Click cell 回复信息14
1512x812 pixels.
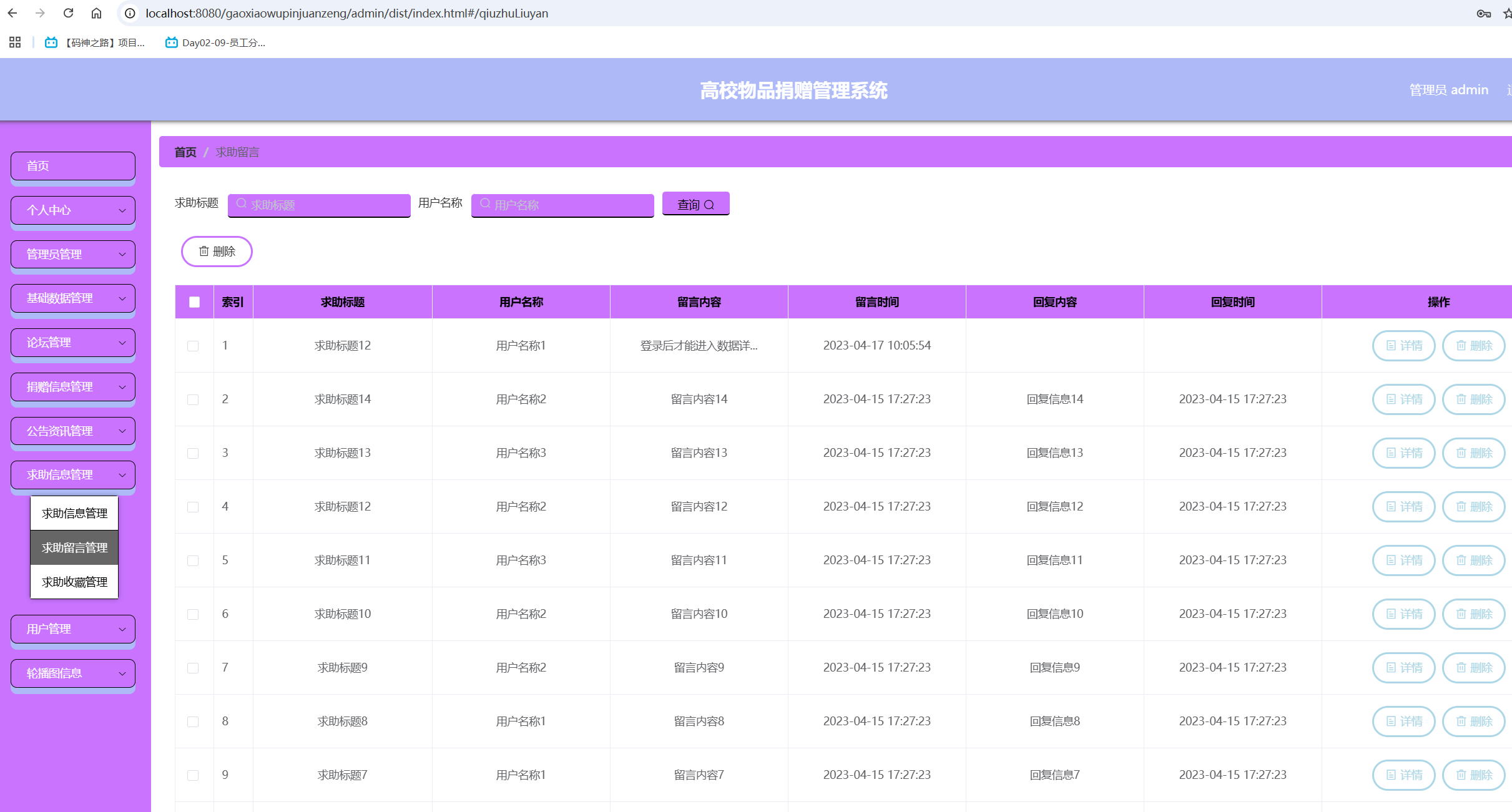click(x=1054, y=399)
